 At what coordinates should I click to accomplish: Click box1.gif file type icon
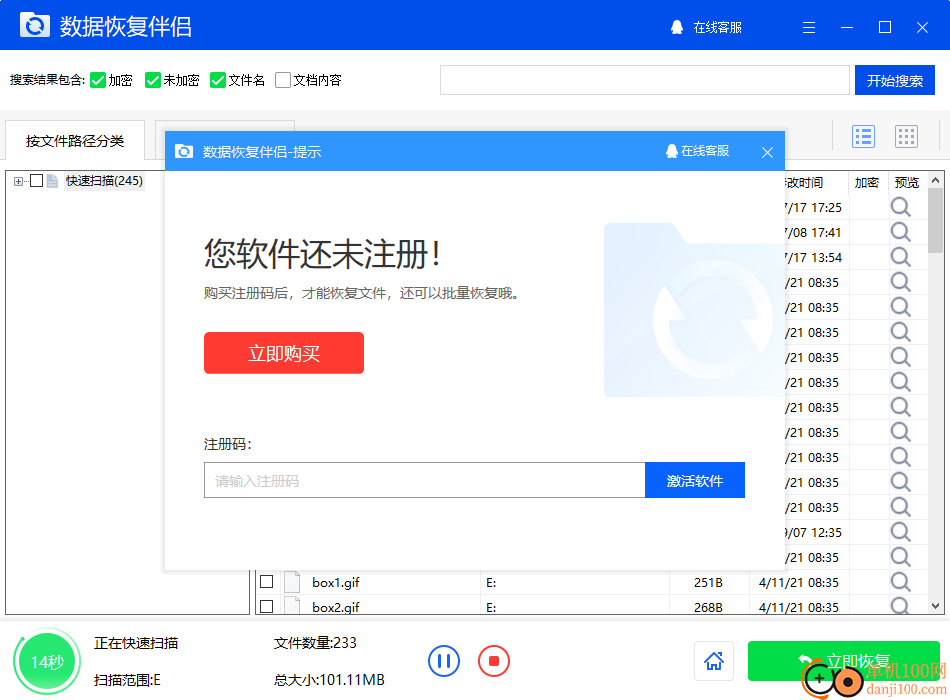[293, 582]
